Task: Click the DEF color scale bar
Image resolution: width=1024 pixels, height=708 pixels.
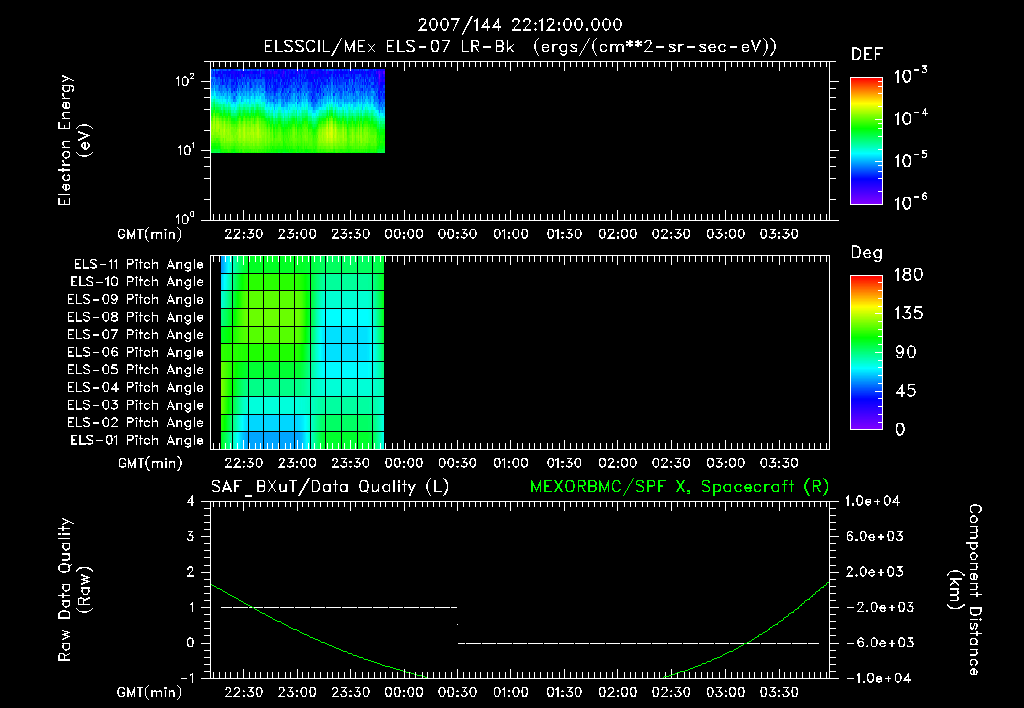Action: [x=866, y=140]
